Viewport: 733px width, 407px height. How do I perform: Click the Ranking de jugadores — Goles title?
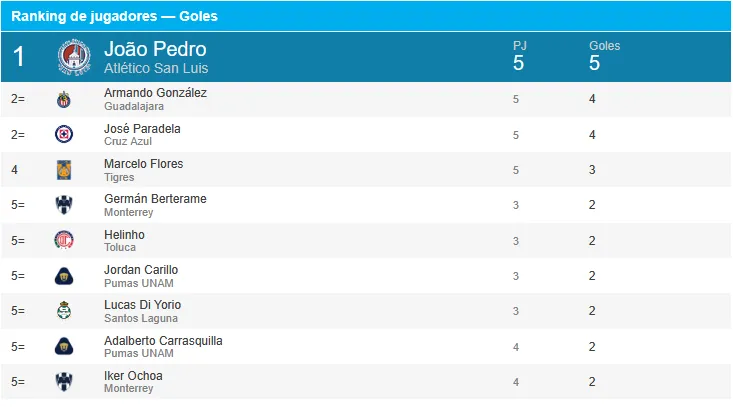pos(114,16)
